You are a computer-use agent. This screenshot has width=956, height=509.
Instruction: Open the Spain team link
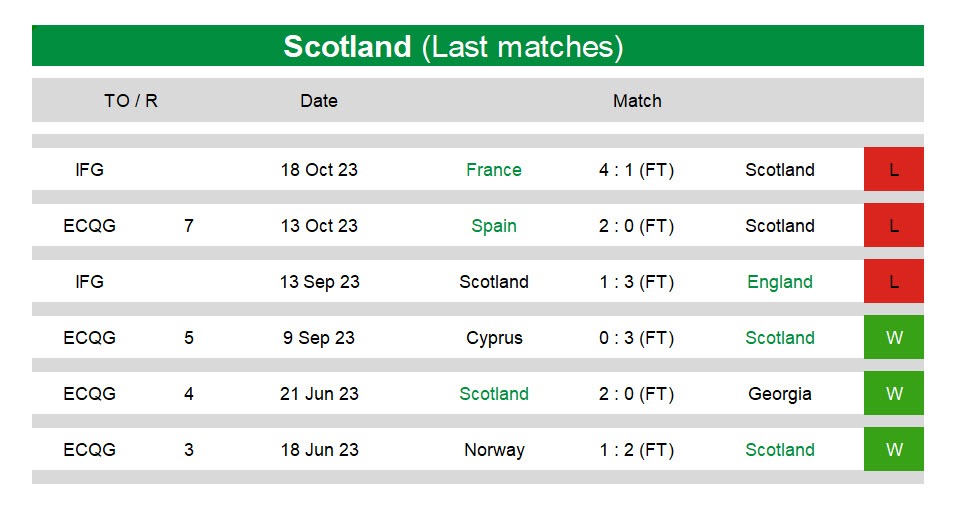pyautogui.click(x=494, y=226)
